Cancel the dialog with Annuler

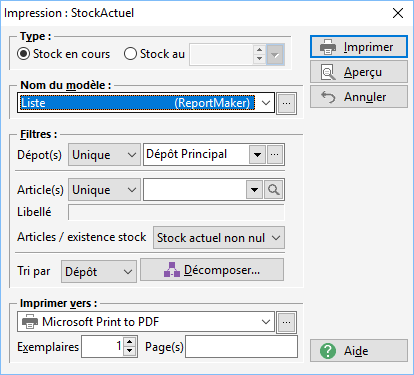click(x=359, y=97)
